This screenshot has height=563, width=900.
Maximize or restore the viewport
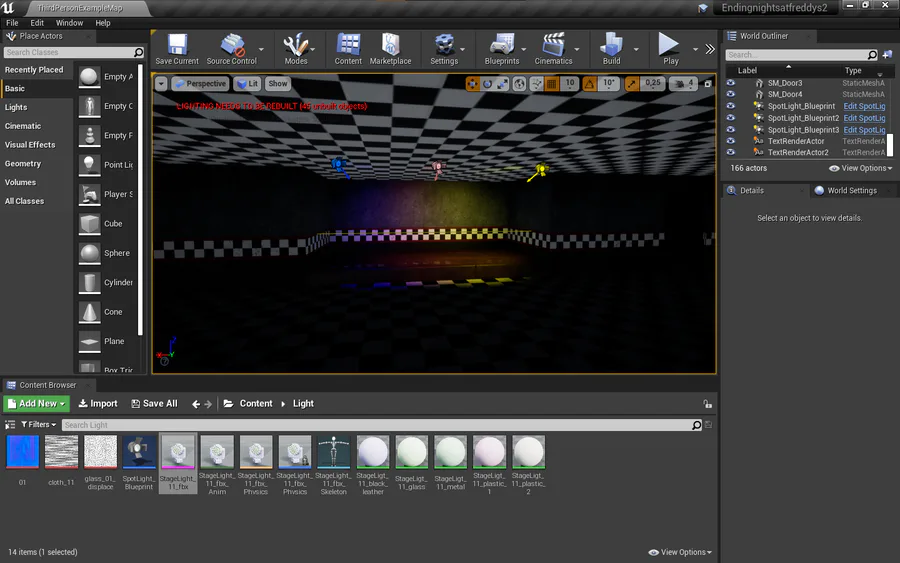coord(708,84)
